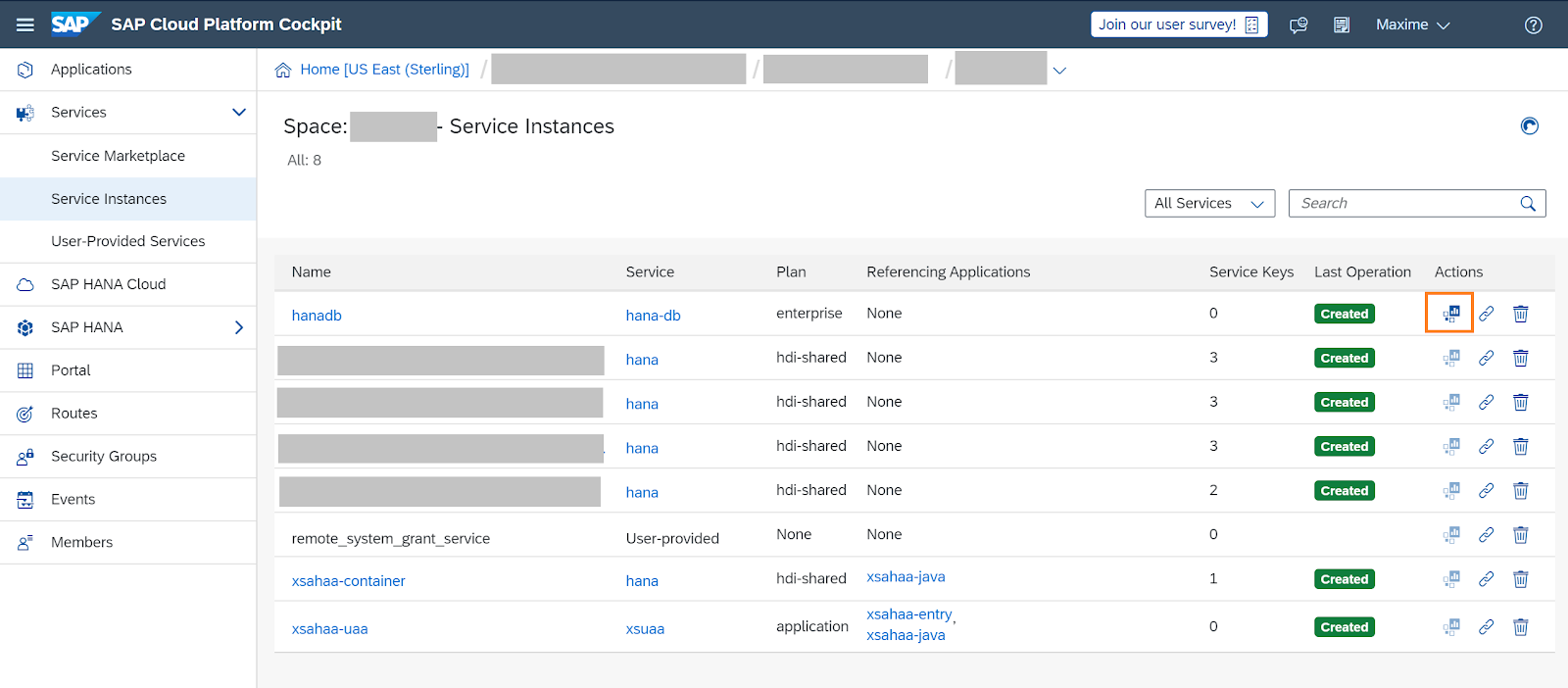
Task: Delete the hanadb service instance
Action: coord(1521,314)
